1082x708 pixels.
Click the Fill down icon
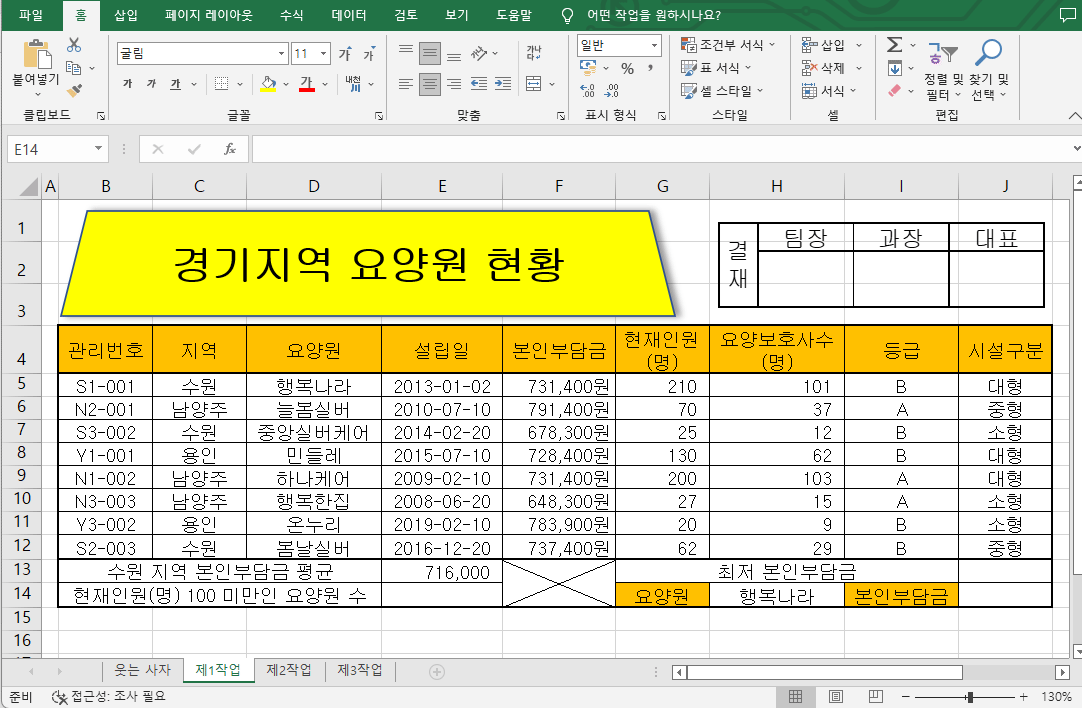pyautogui.click(x=894, y=68)
